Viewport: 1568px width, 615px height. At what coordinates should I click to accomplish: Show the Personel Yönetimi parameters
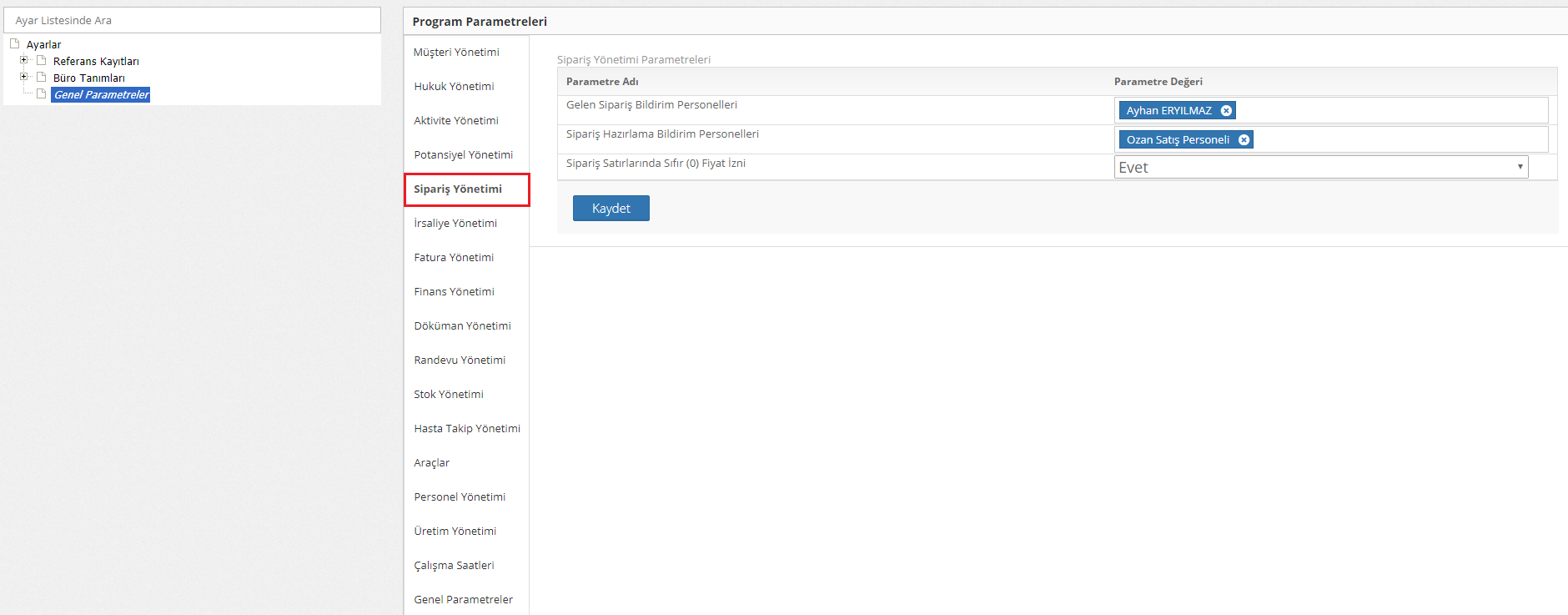pyautogui.click(x=460, y=497)
